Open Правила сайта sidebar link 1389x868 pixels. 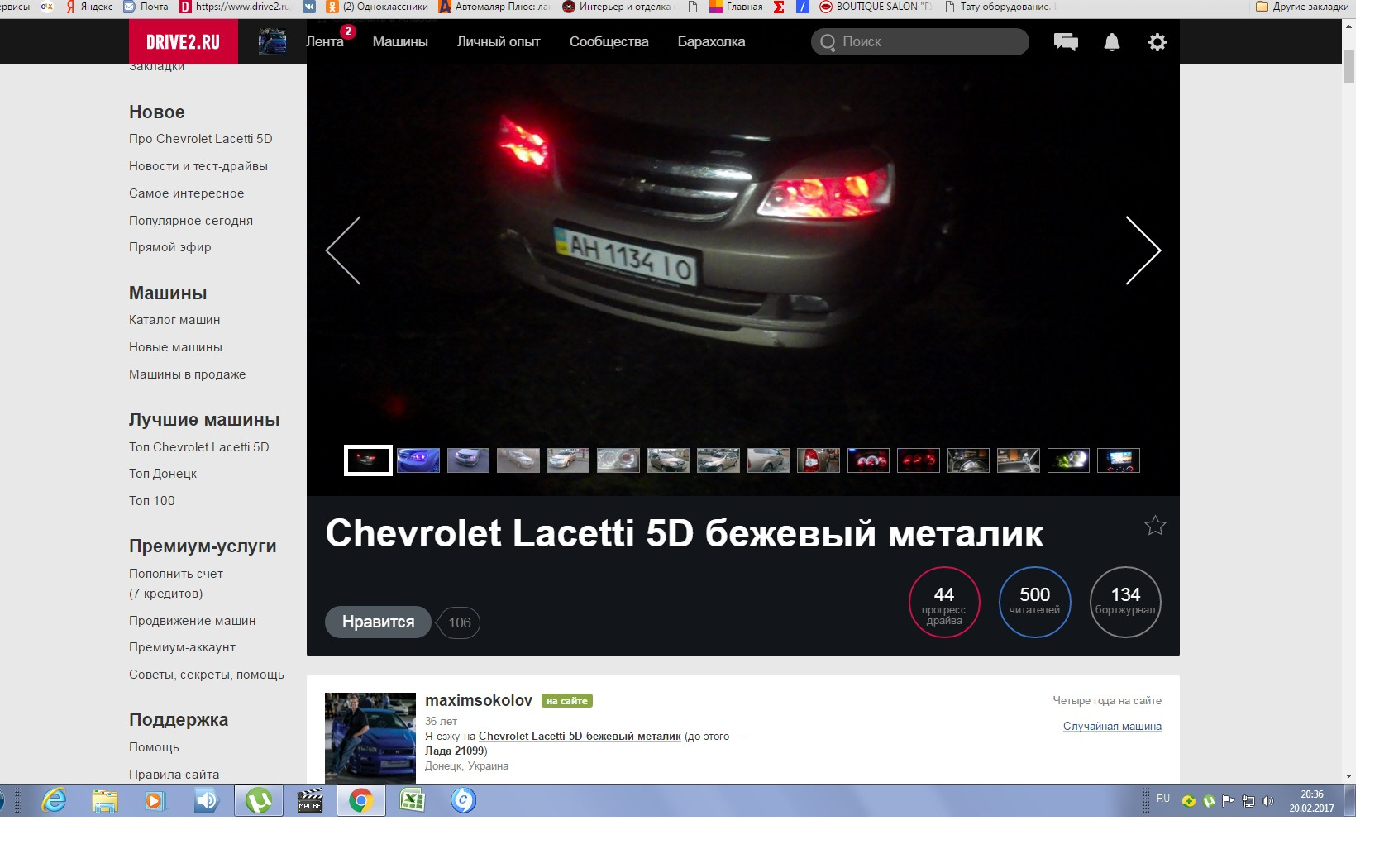pos(174,775)
